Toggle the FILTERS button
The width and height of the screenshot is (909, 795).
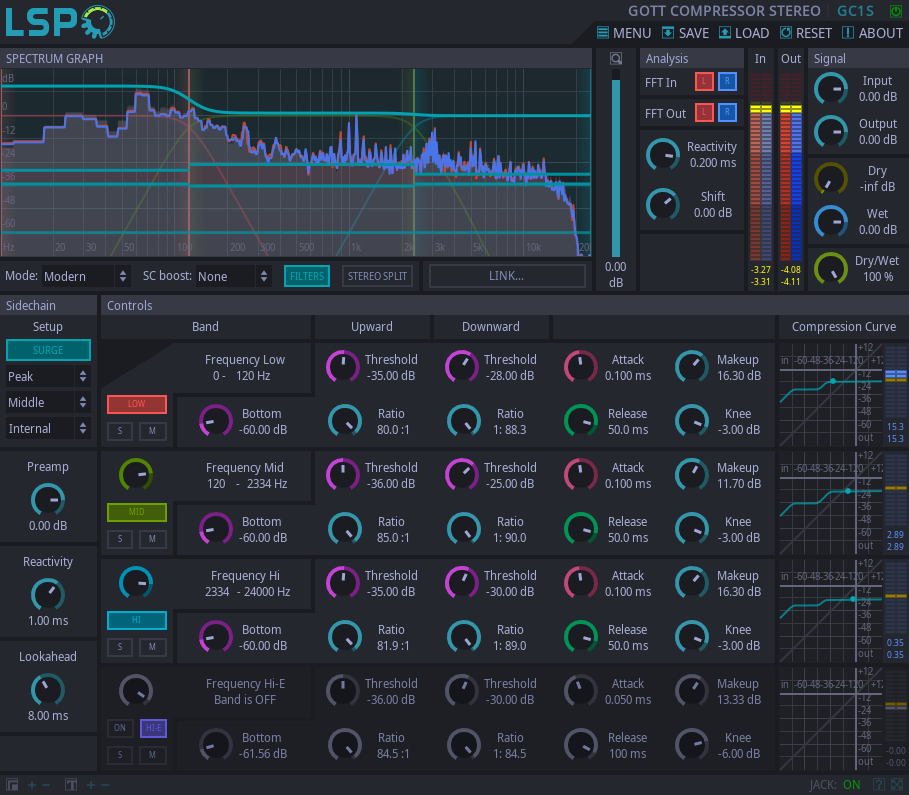point(307,276)
